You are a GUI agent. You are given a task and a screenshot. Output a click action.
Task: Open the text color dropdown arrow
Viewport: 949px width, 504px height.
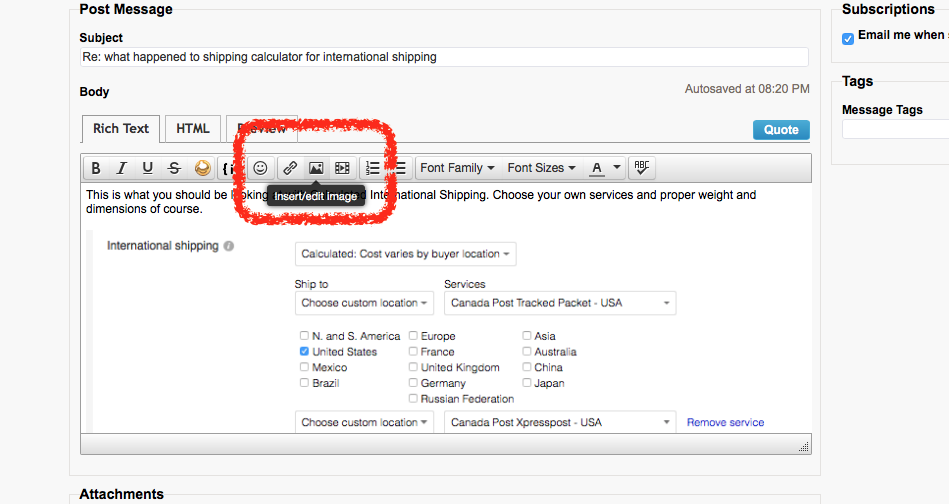tap(617, 168)
